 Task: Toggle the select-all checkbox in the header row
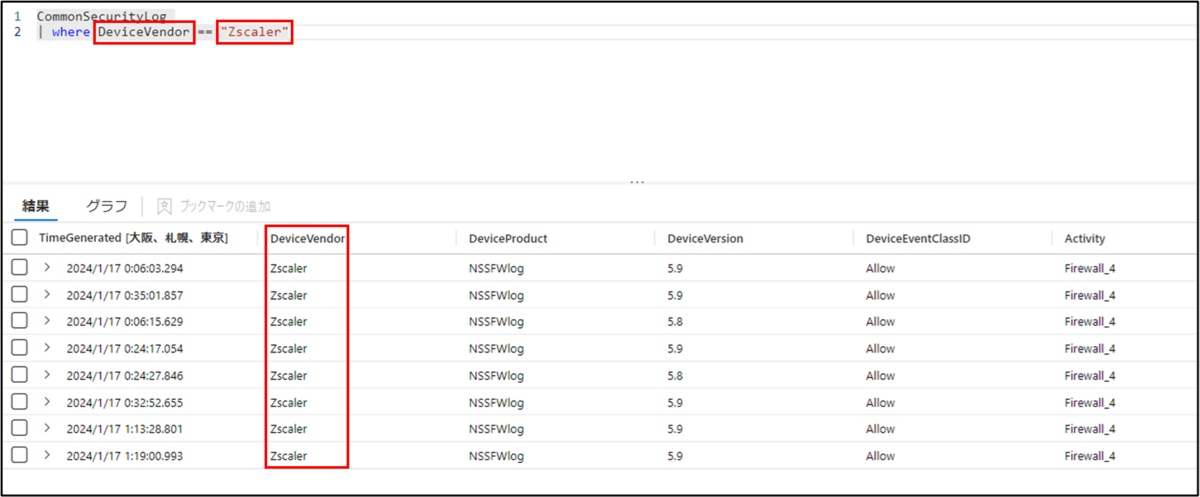point(19,238)
